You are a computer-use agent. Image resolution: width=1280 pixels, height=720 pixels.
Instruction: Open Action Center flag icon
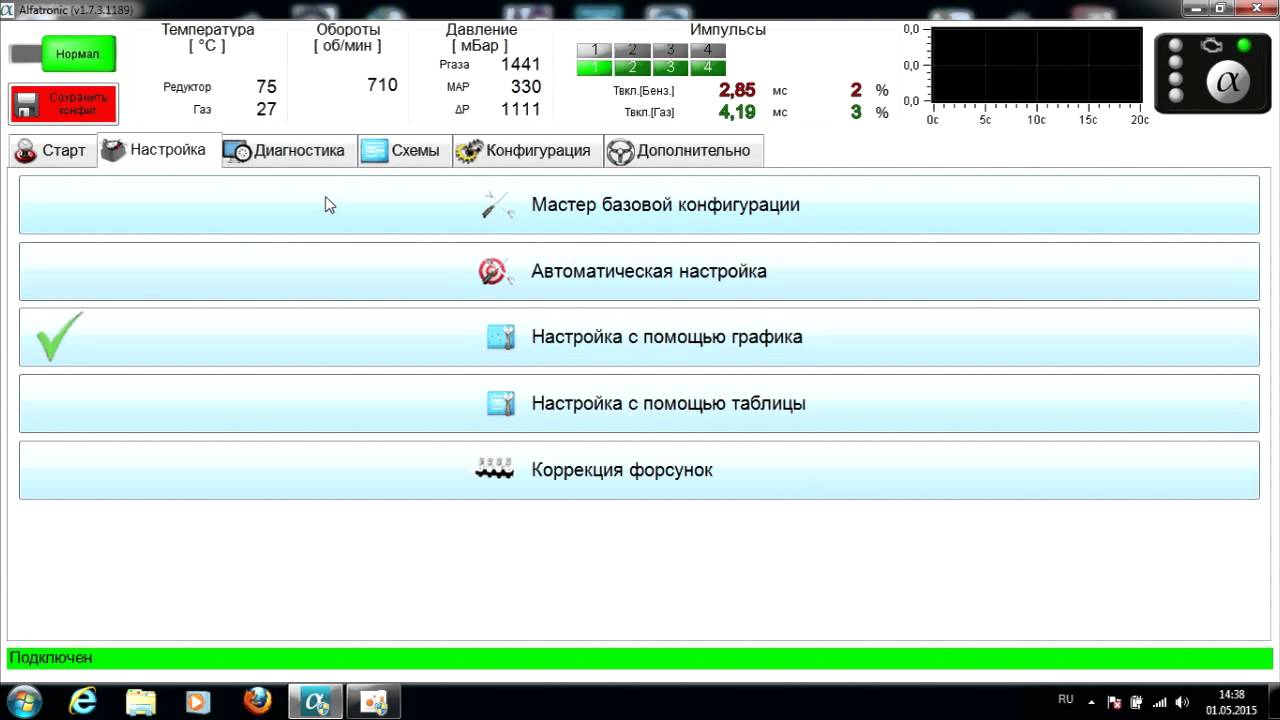click(x=1115, y=702)
